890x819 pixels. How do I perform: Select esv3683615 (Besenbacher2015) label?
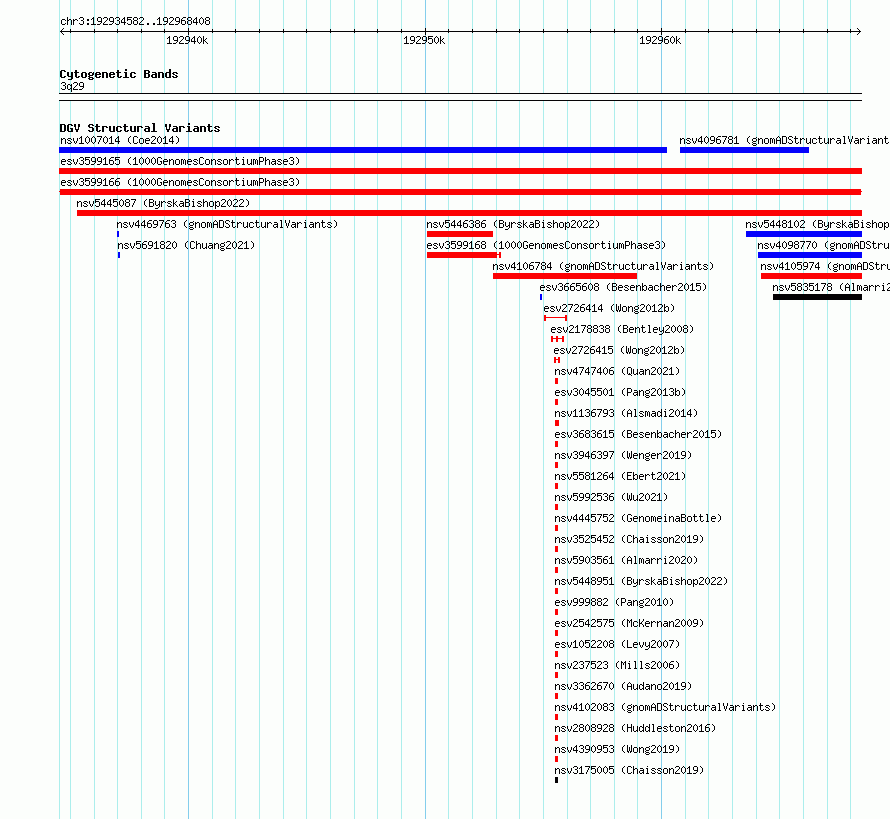tap(638, 434)
